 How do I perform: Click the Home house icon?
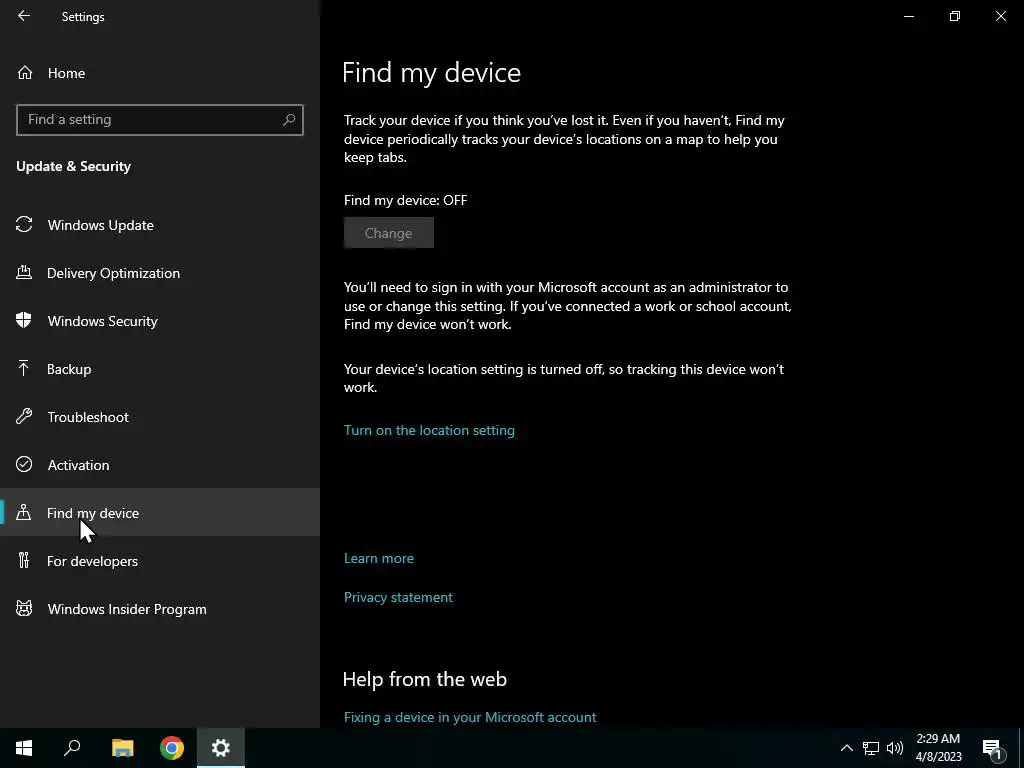tap(25, 72)
